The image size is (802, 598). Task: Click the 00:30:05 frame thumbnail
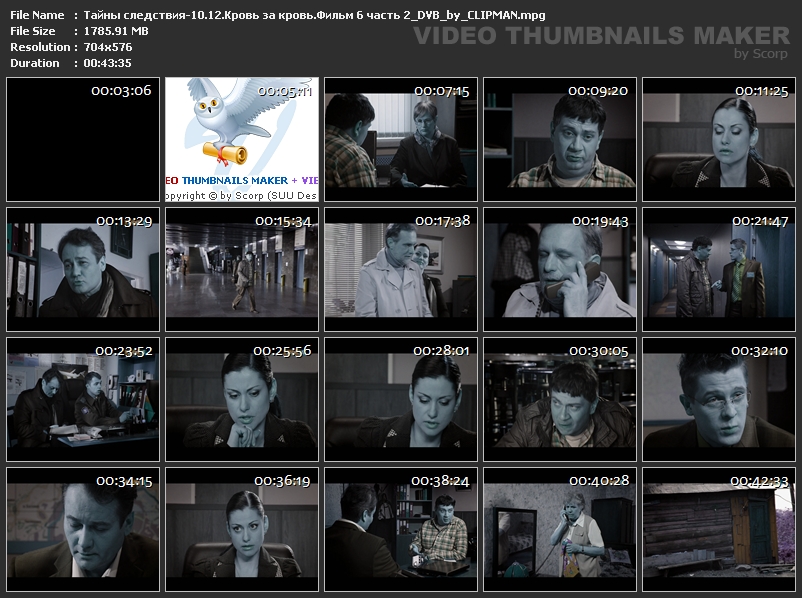[x=559, y=400]
